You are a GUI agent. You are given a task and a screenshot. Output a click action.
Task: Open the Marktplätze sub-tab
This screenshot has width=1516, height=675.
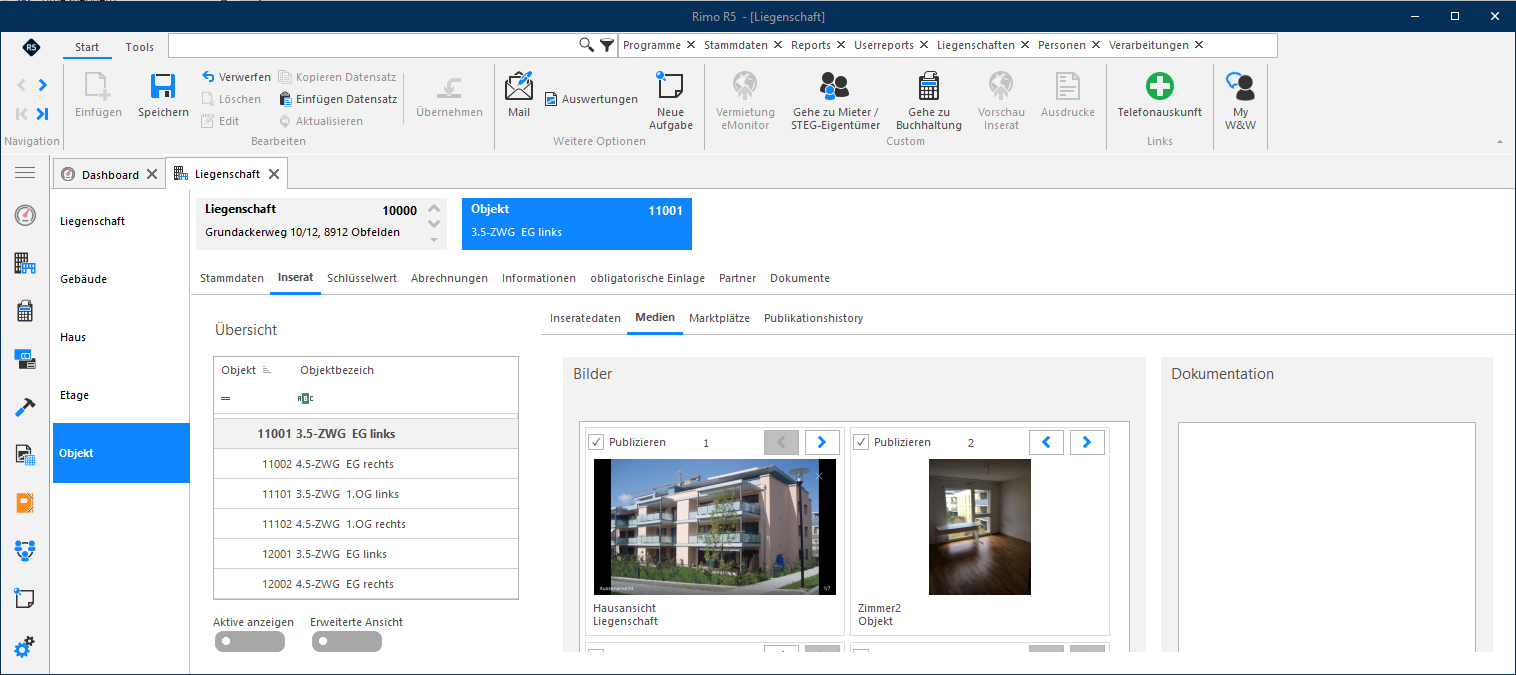pyautogui.click(x=719, y=318)
